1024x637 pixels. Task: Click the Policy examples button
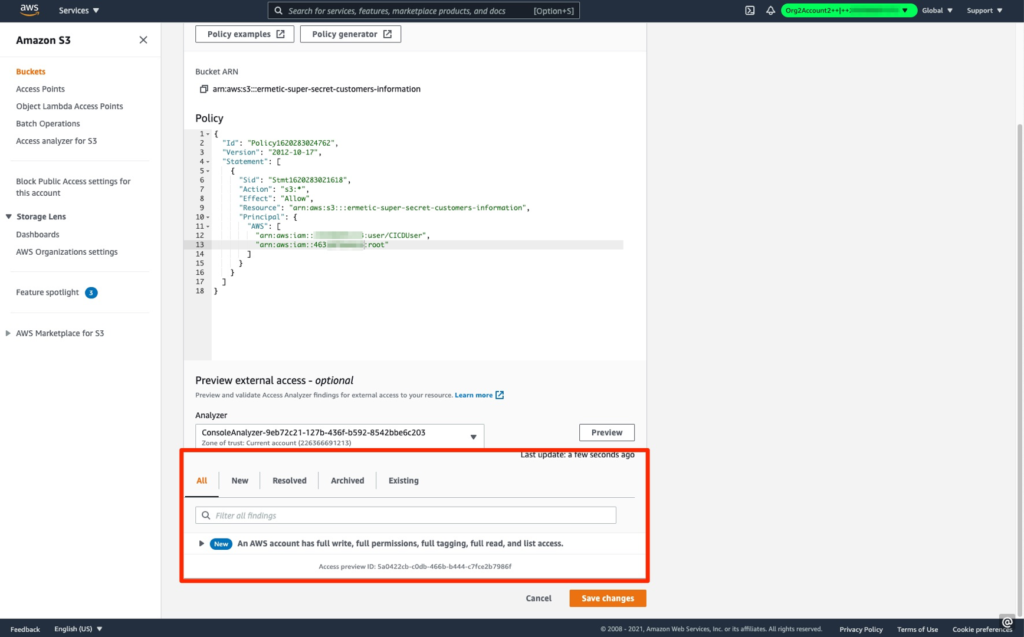coord(245,34)
